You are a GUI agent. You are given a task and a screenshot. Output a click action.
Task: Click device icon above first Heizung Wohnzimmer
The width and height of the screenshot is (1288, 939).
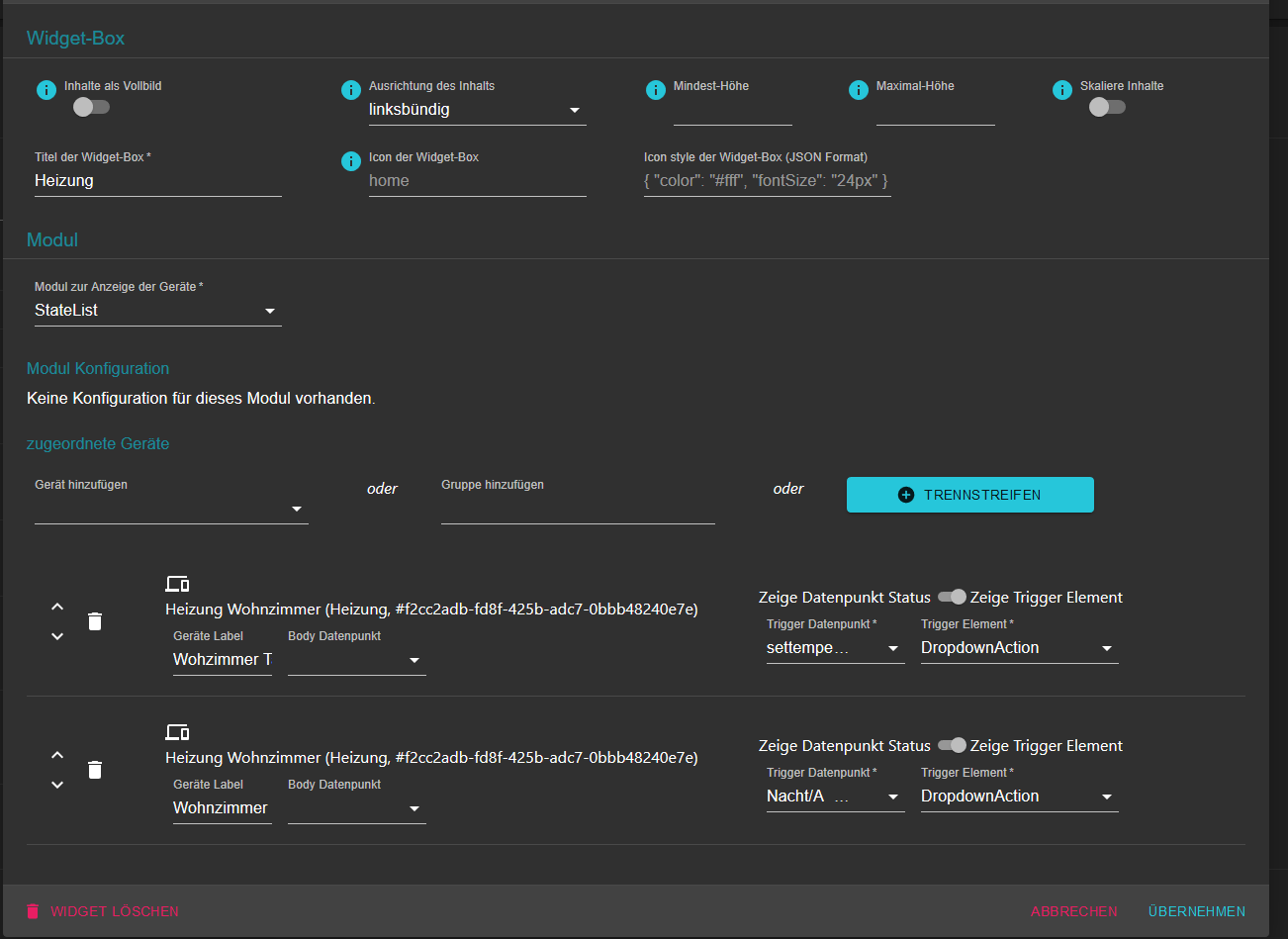coord(177,584)
